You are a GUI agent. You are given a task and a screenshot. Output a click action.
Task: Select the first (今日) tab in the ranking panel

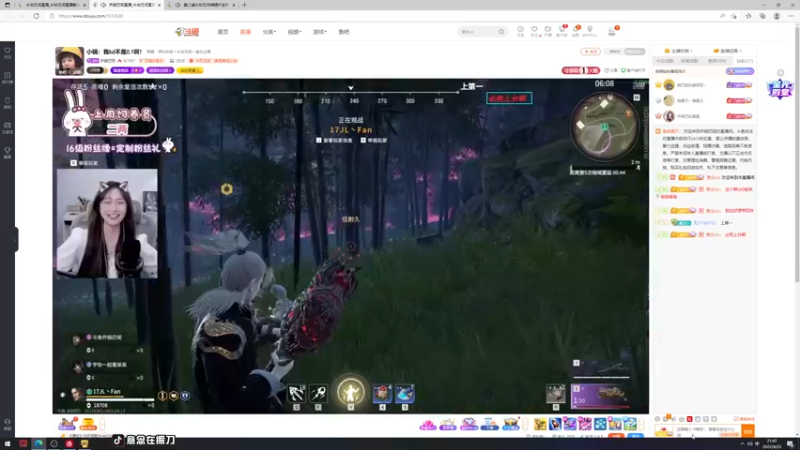coord(664,61)
